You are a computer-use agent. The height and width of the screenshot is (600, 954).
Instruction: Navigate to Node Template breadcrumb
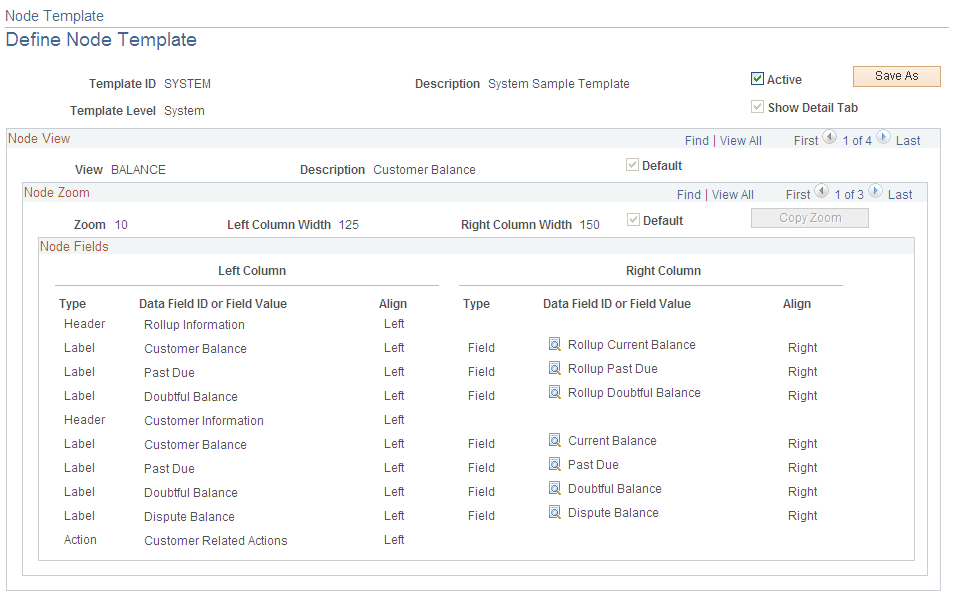pos(54,15)
